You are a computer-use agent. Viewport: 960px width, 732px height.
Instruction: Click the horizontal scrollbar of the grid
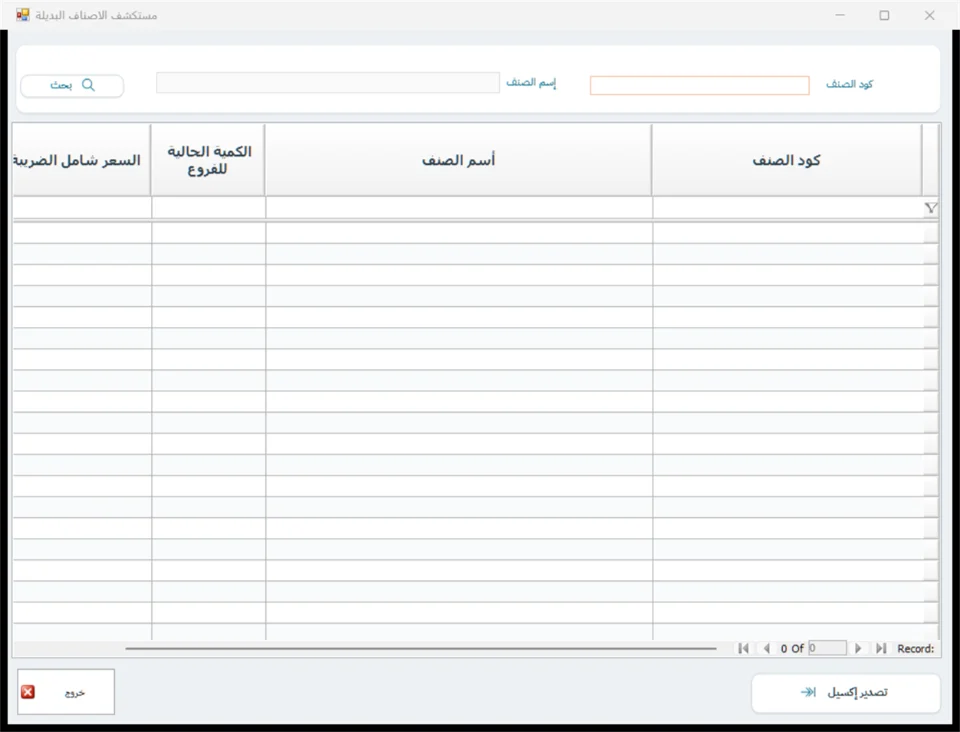click(x=421, y=648)
